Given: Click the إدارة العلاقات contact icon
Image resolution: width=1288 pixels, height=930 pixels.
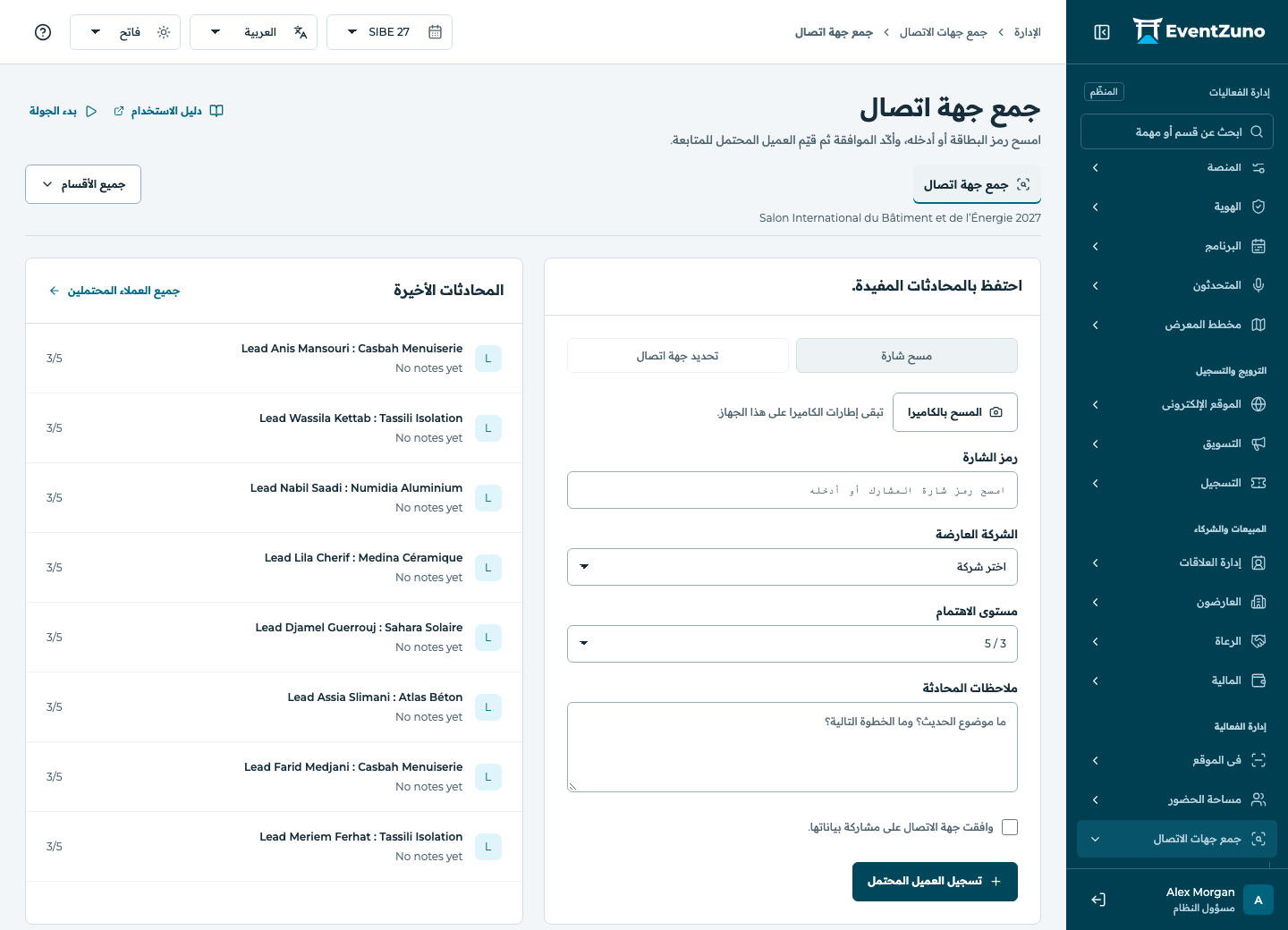Looking at the screenshot, I should (x=1258, y=563).
